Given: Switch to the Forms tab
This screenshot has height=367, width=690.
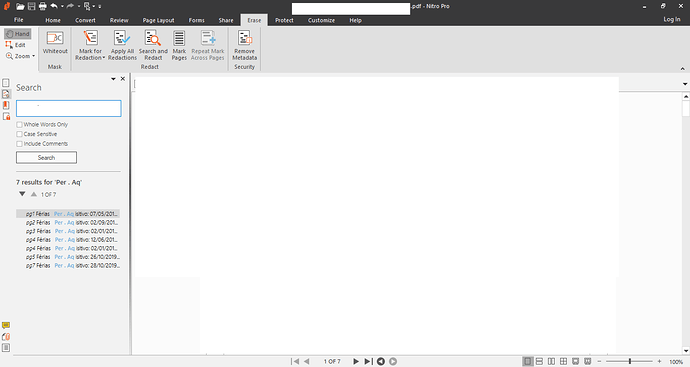Looking at the screenshot, I should 196,20.
